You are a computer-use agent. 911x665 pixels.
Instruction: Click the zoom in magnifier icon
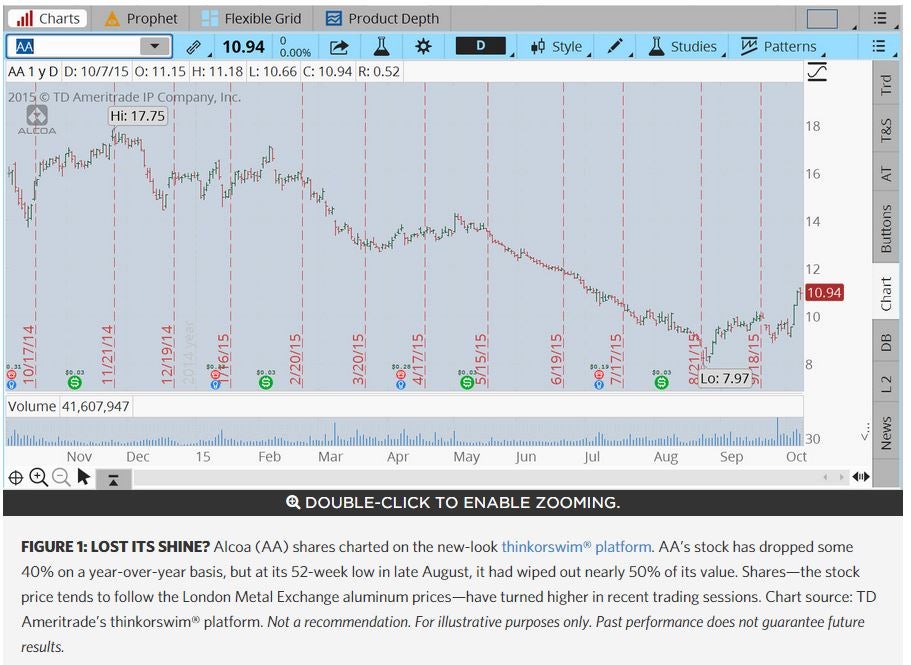(x=38, y=478)
